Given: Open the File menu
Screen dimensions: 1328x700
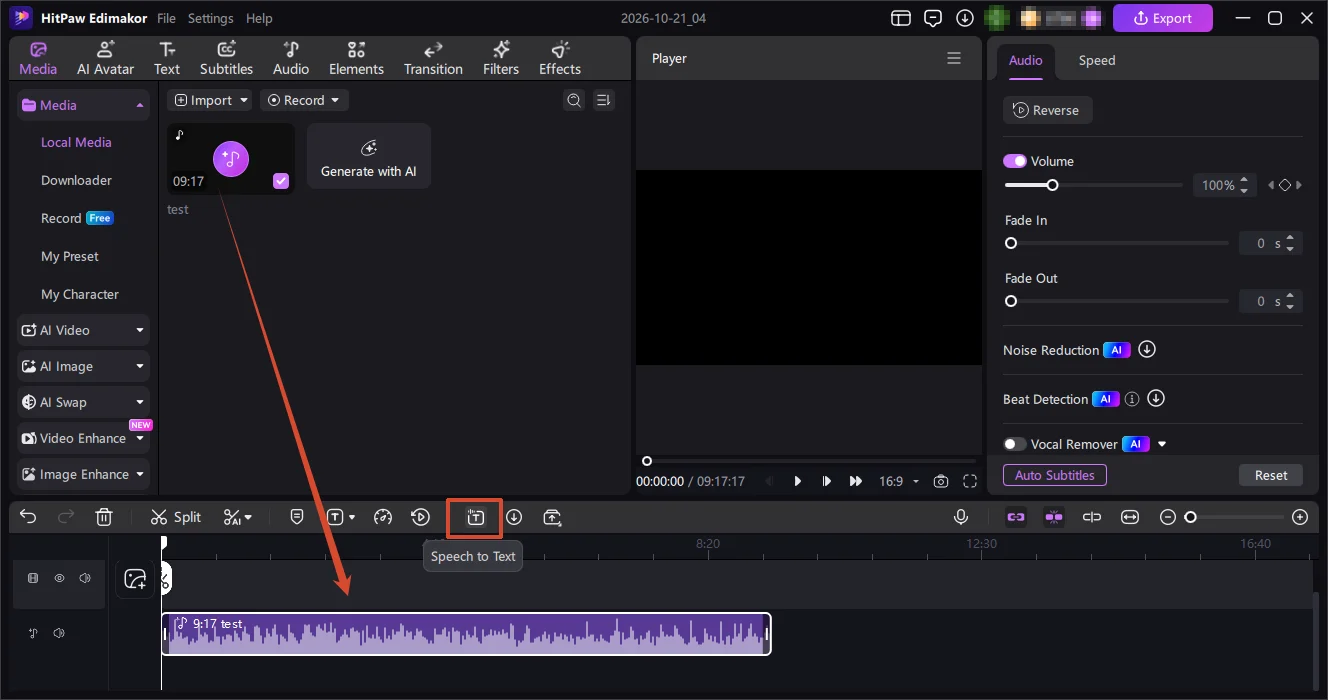Looking at the screenshot, I should 166,18.
